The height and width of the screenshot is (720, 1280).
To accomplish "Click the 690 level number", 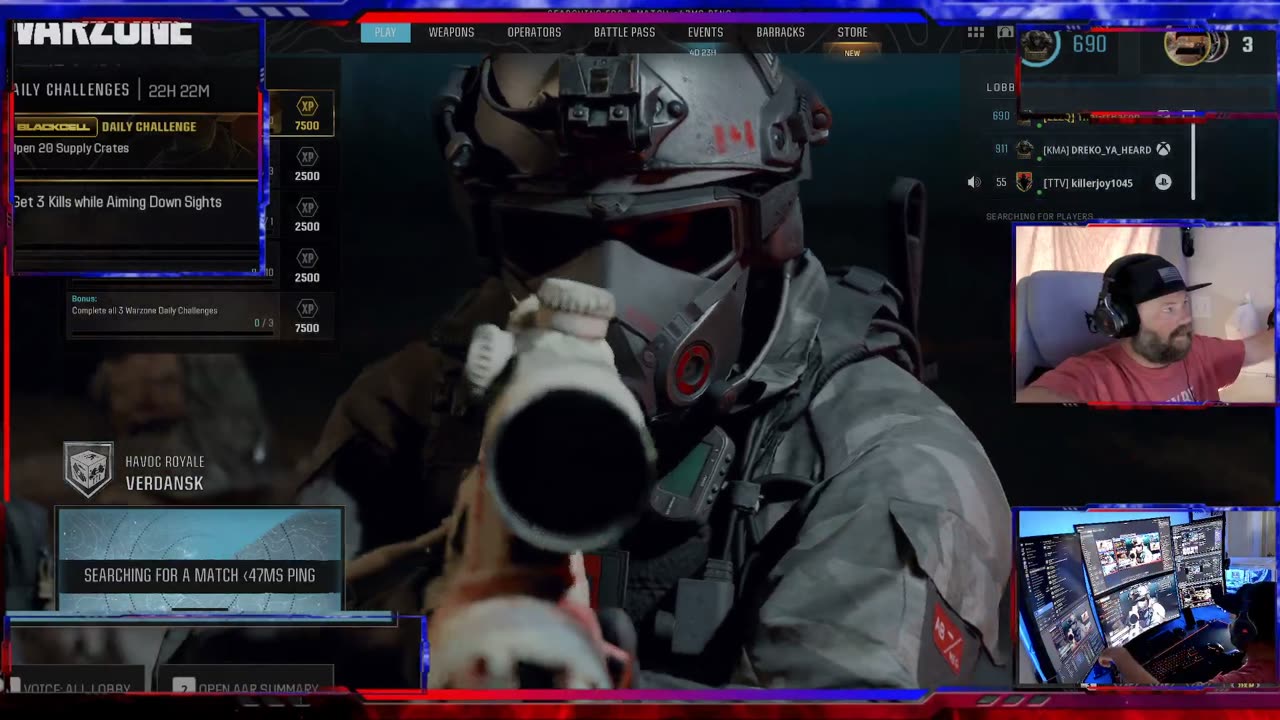I will pos(1089,44).
